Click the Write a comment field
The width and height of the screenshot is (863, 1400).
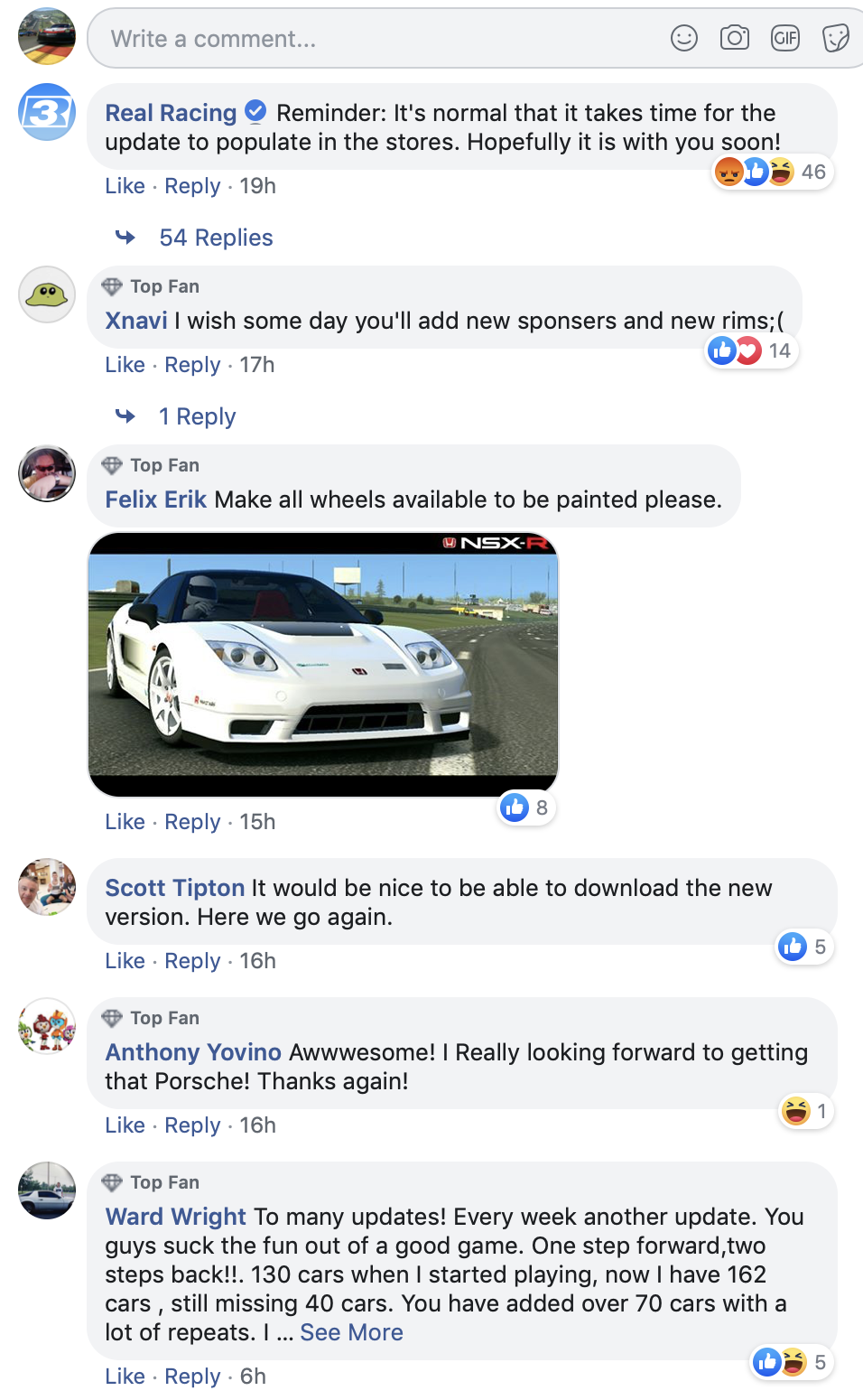point(379,39)
